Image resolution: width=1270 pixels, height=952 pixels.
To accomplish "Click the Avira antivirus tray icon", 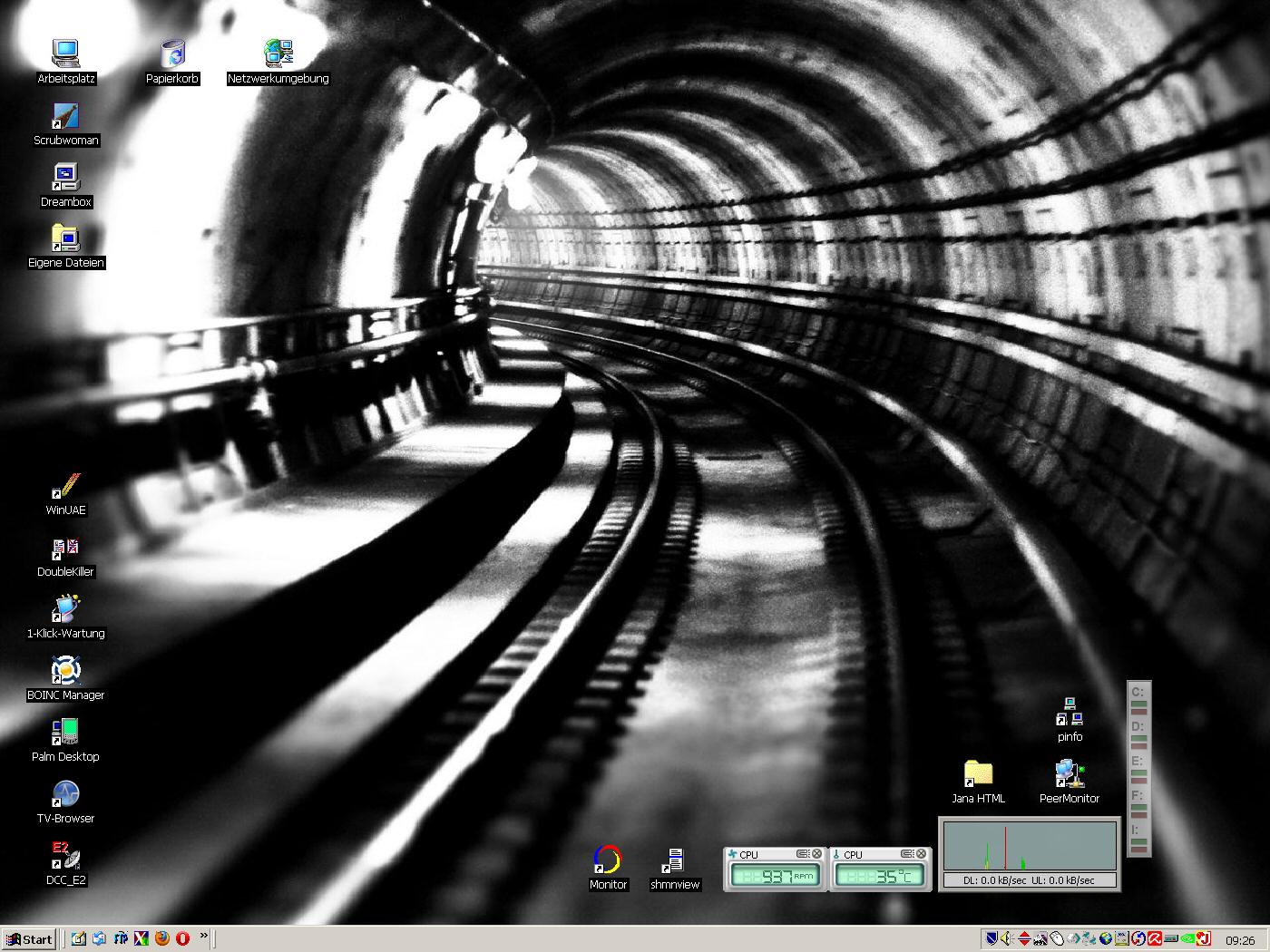I will coord(1155,939).
